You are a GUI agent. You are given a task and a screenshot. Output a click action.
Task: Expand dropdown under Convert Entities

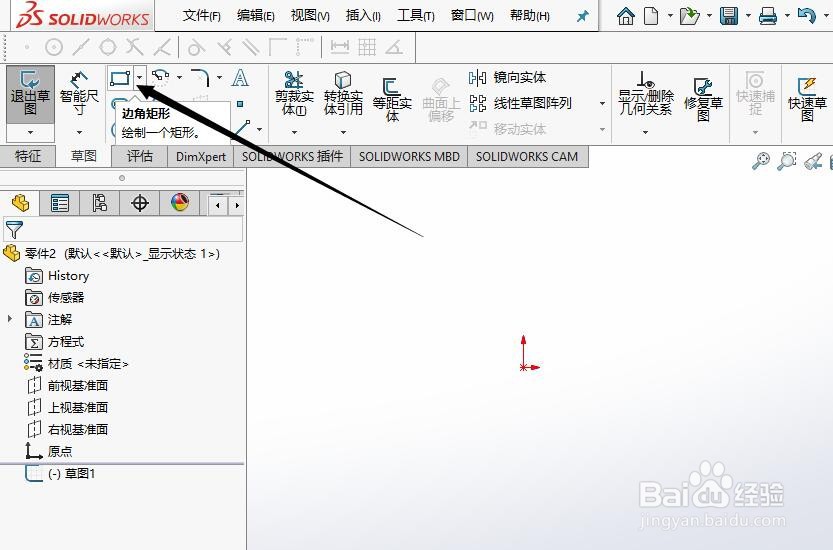pos(343,132)
